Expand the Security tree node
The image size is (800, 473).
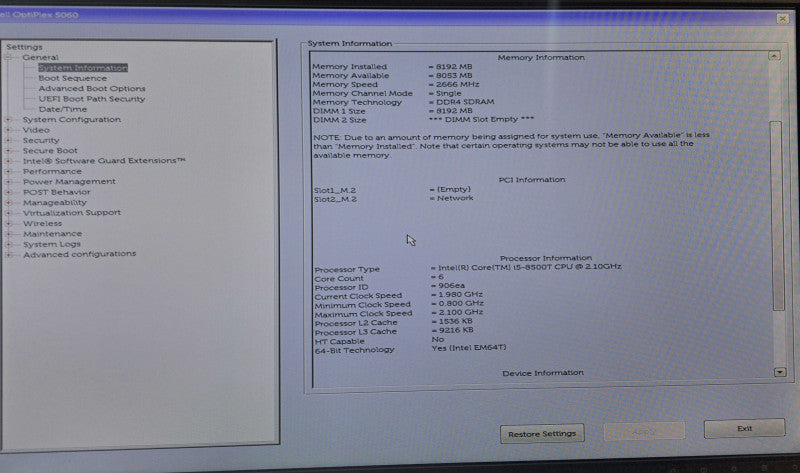coord(8,140)
